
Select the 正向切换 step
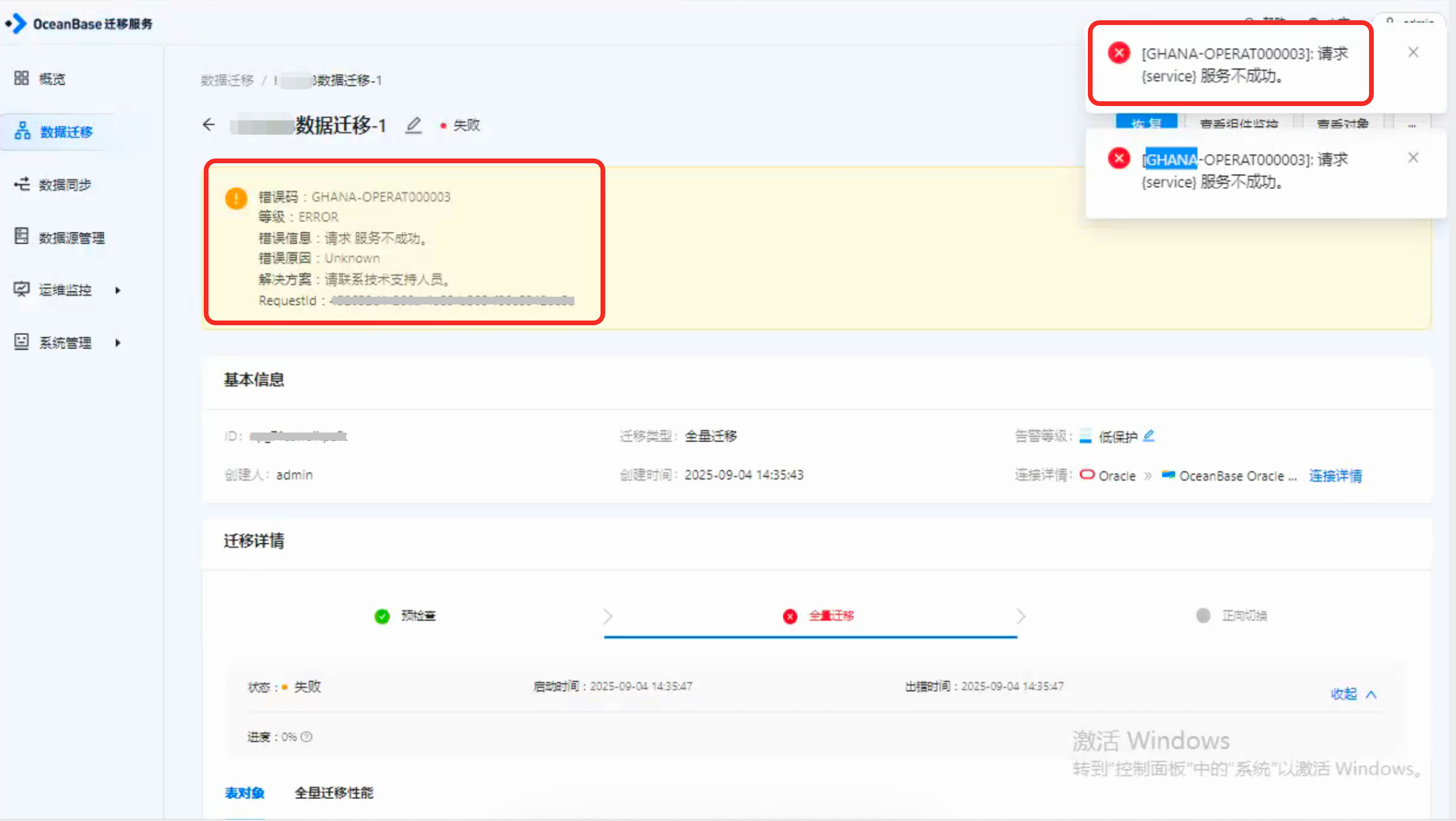point(1232,616)
